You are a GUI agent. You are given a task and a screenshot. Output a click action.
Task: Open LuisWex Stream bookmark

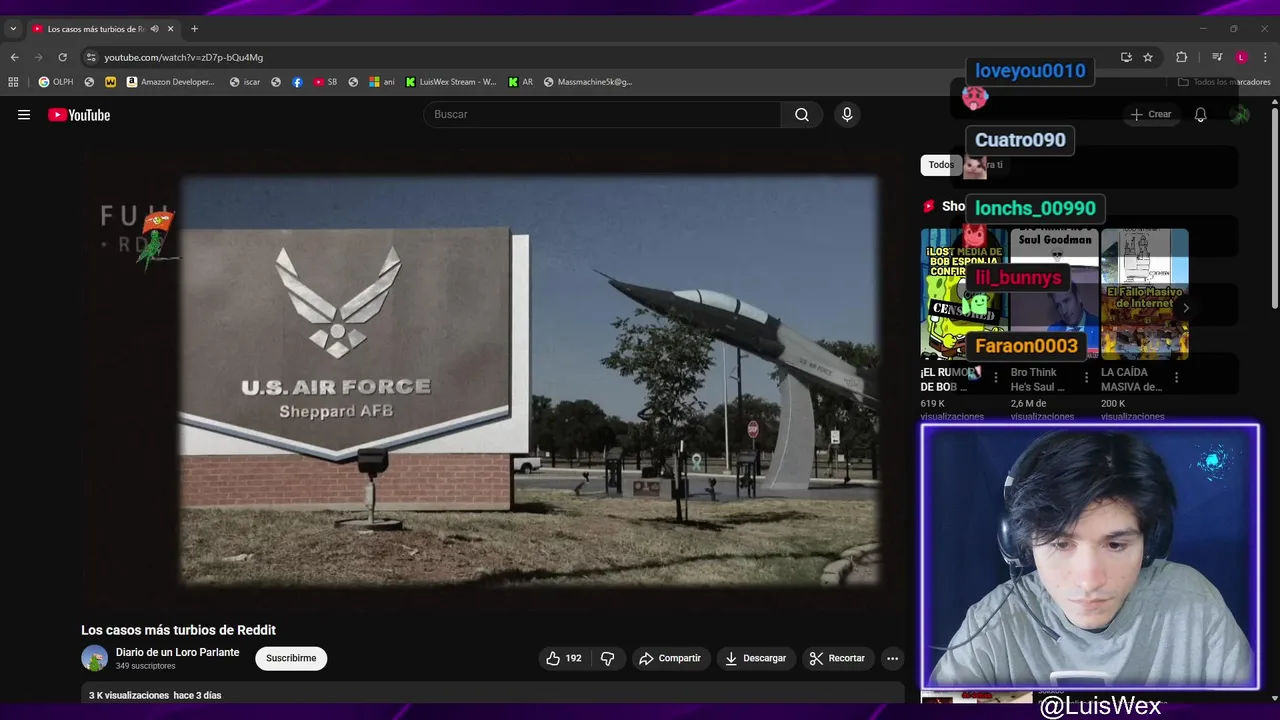click(x=451, y=82)
